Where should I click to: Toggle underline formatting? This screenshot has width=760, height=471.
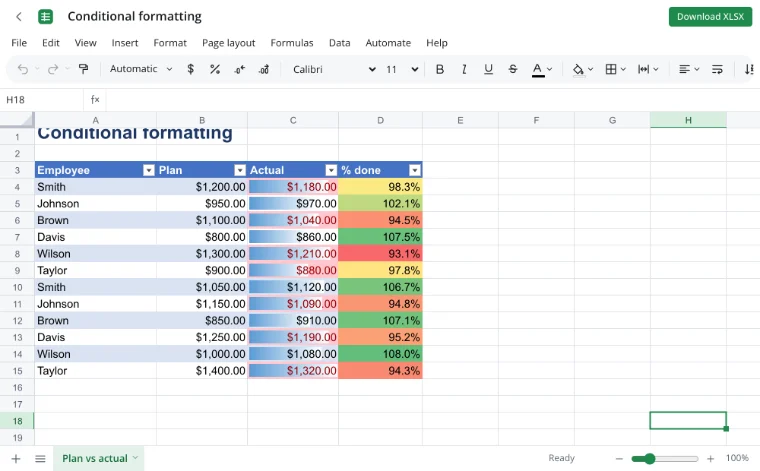click(x=488, y=69)
